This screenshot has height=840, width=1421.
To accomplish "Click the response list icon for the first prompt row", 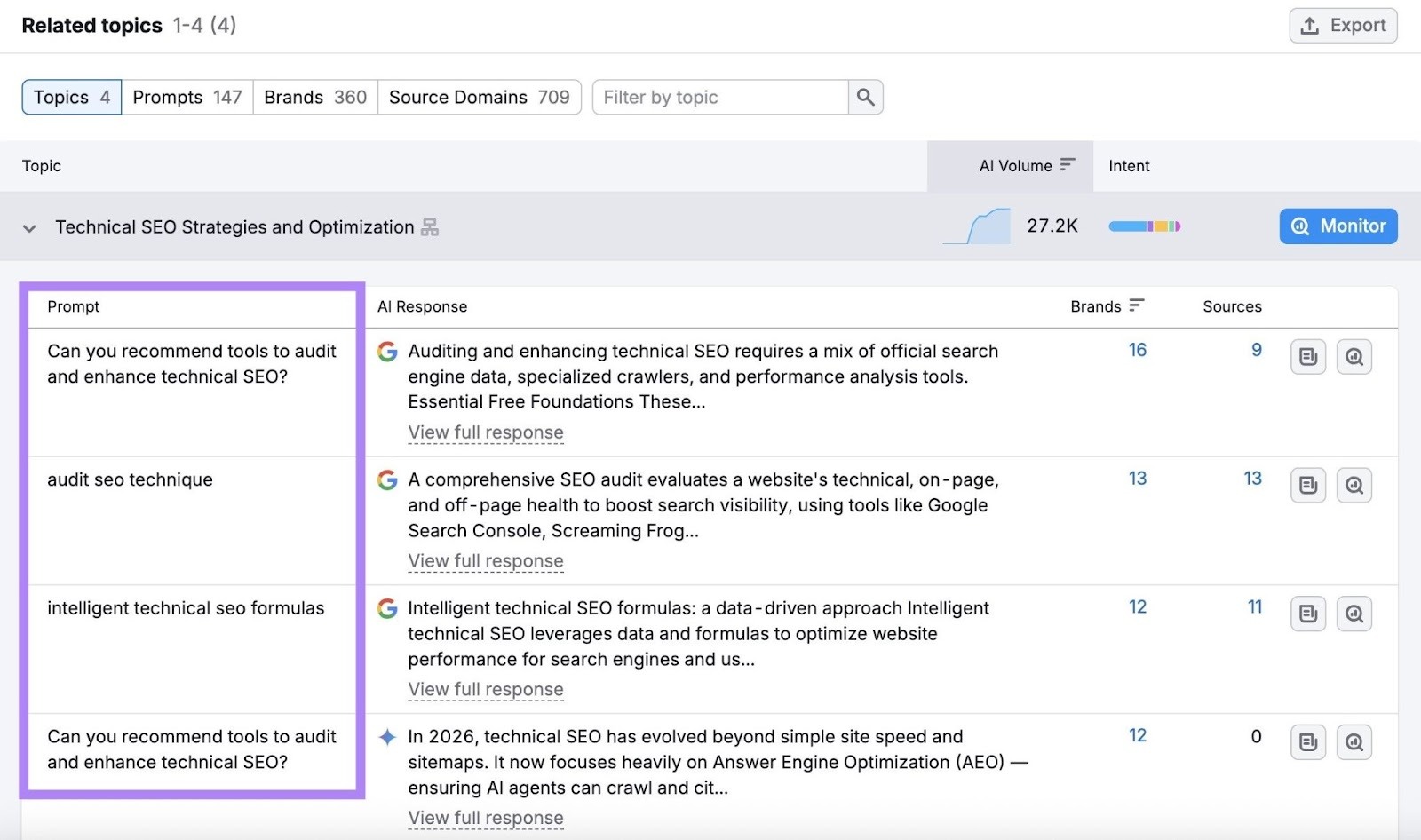I will (1307, 356).
